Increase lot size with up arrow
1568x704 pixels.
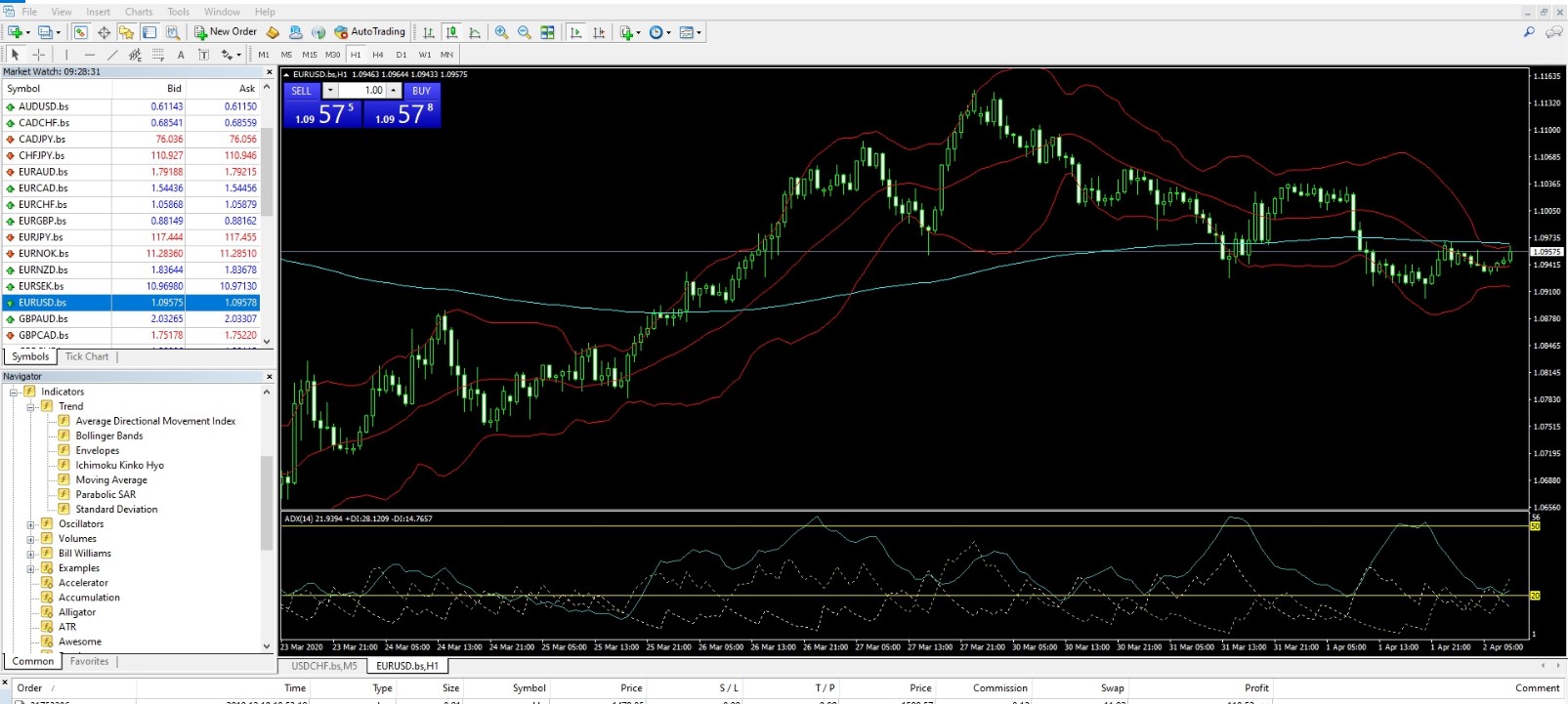pyautogui.click(x=394, y=91)
